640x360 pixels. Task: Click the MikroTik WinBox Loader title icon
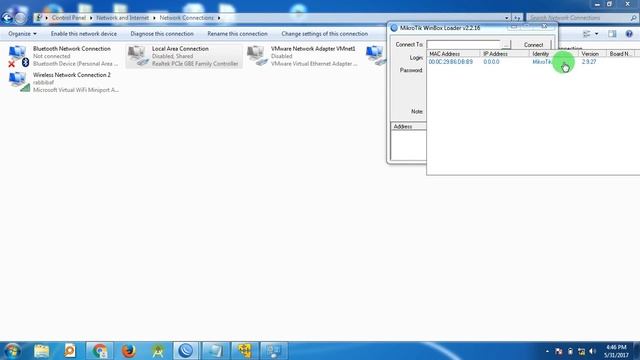(394, 28)
